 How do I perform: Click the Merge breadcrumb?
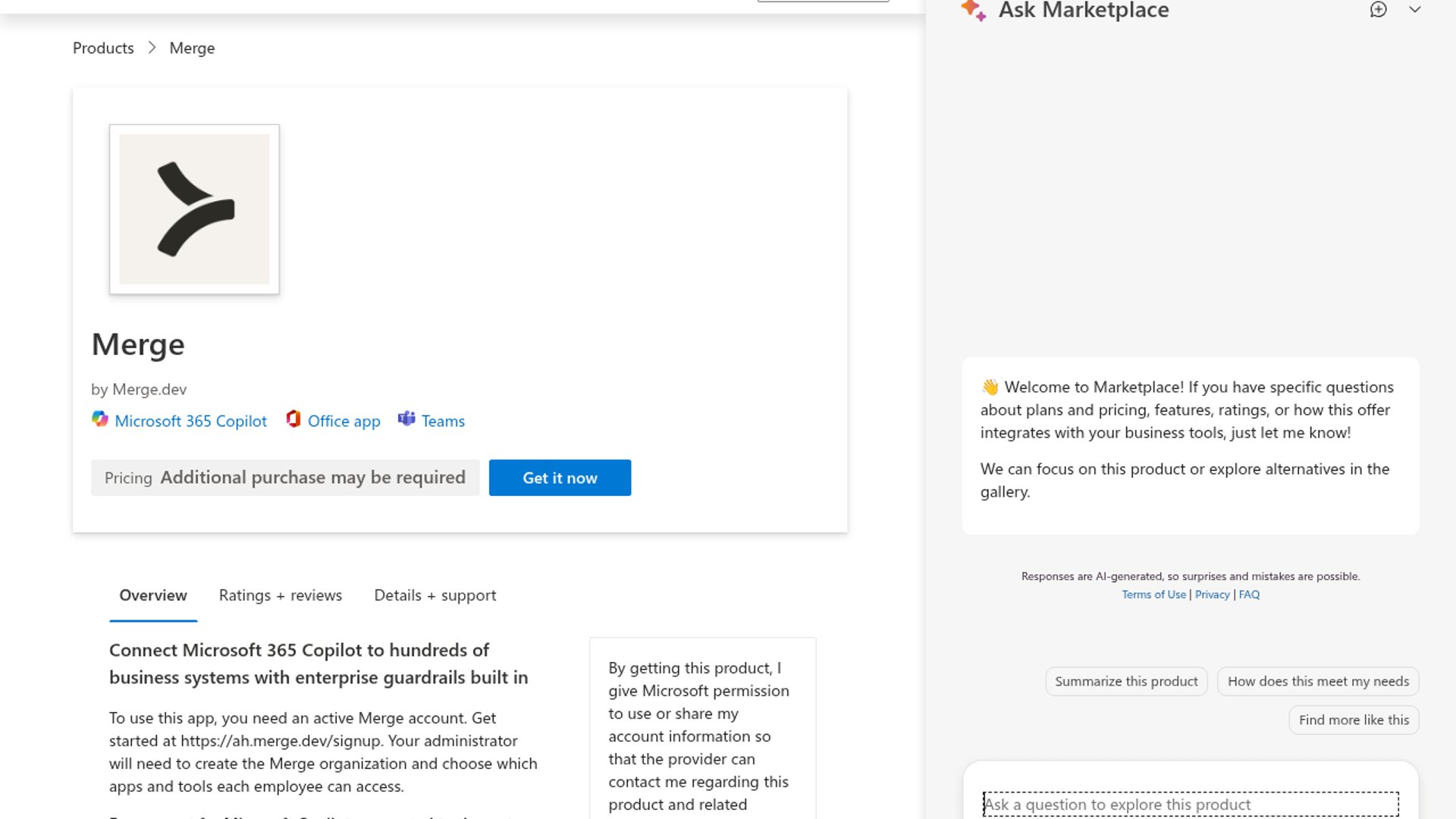(x=192, y=48)
